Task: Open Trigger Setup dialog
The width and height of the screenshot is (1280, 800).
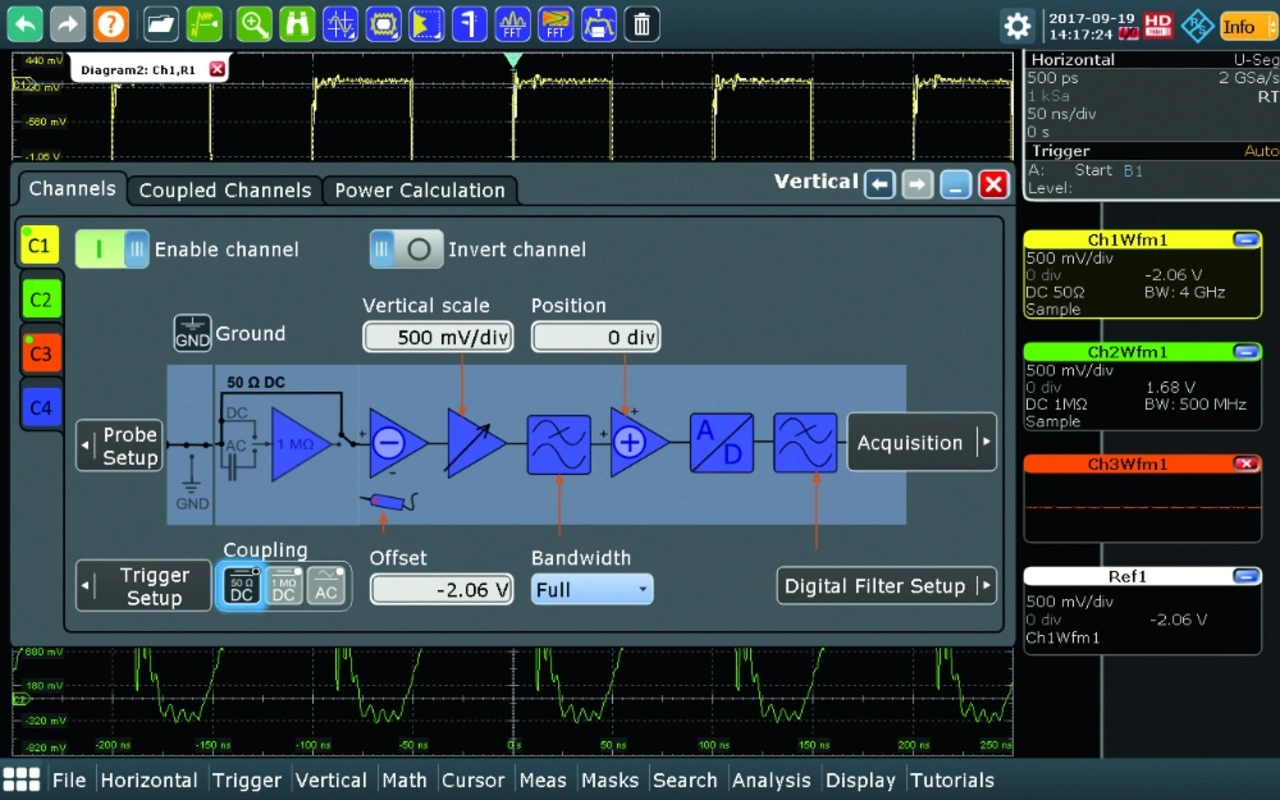Action: (x=144, y=586)
